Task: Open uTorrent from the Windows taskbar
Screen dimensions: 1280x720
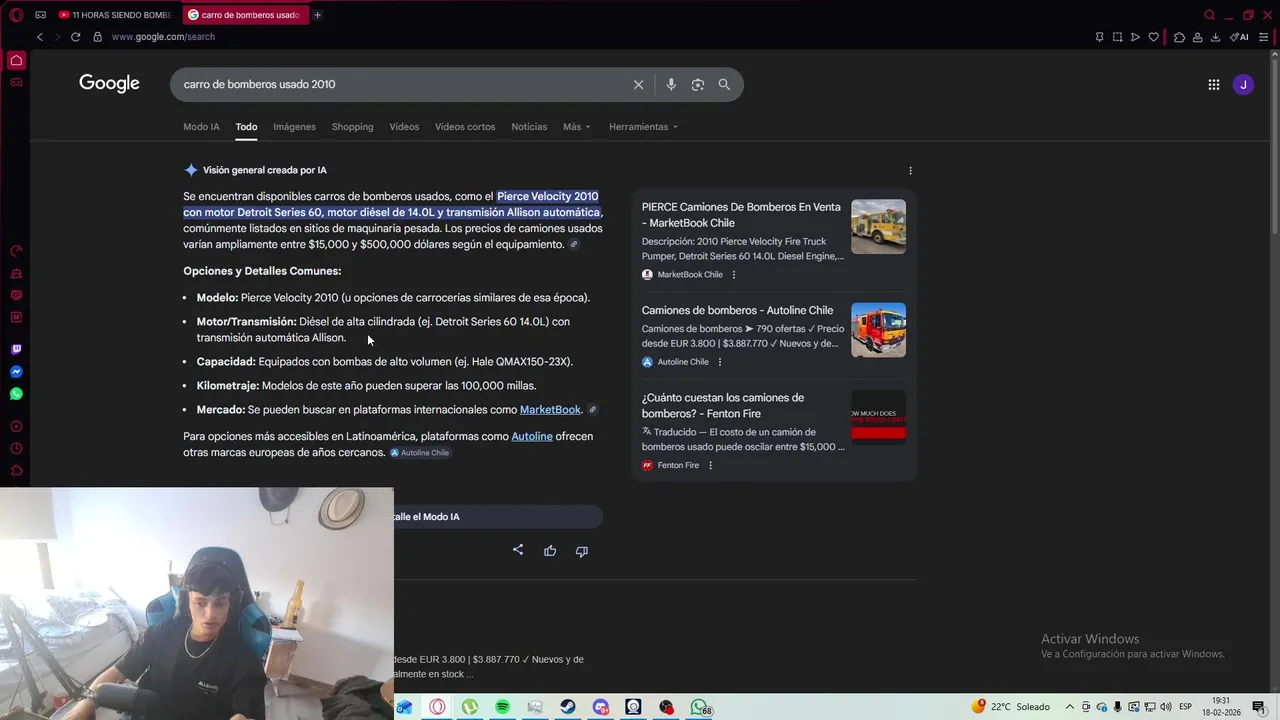Action: pyautogui.click(x=469, y=707)
